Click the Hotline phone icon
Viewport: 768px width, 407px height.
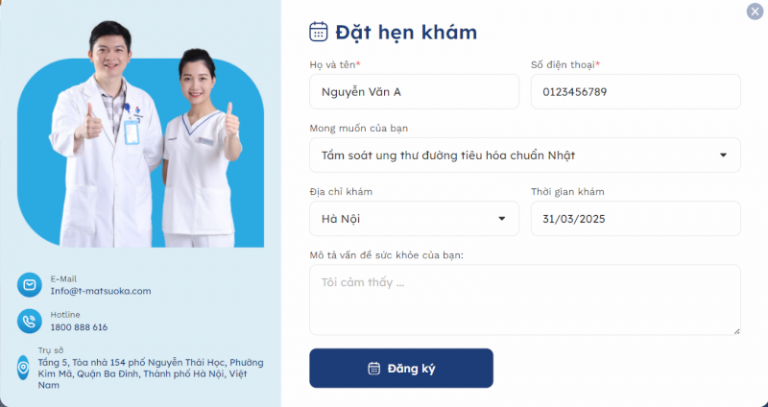(29, 321)
